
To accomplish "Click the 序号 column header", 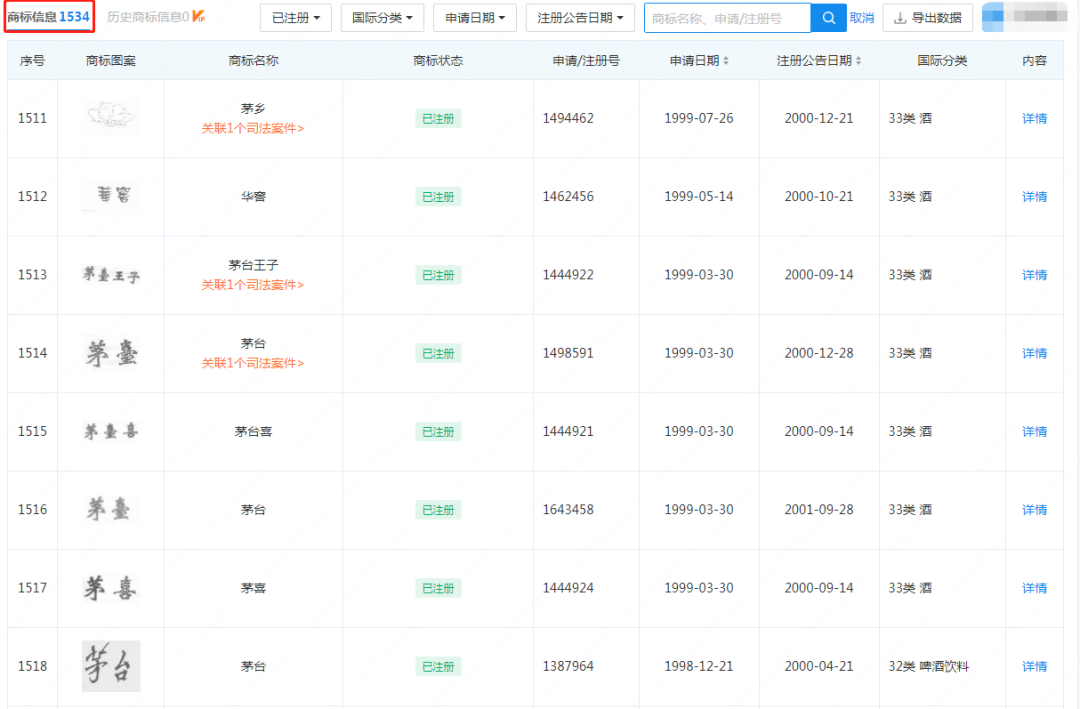I will click(32, 61).
